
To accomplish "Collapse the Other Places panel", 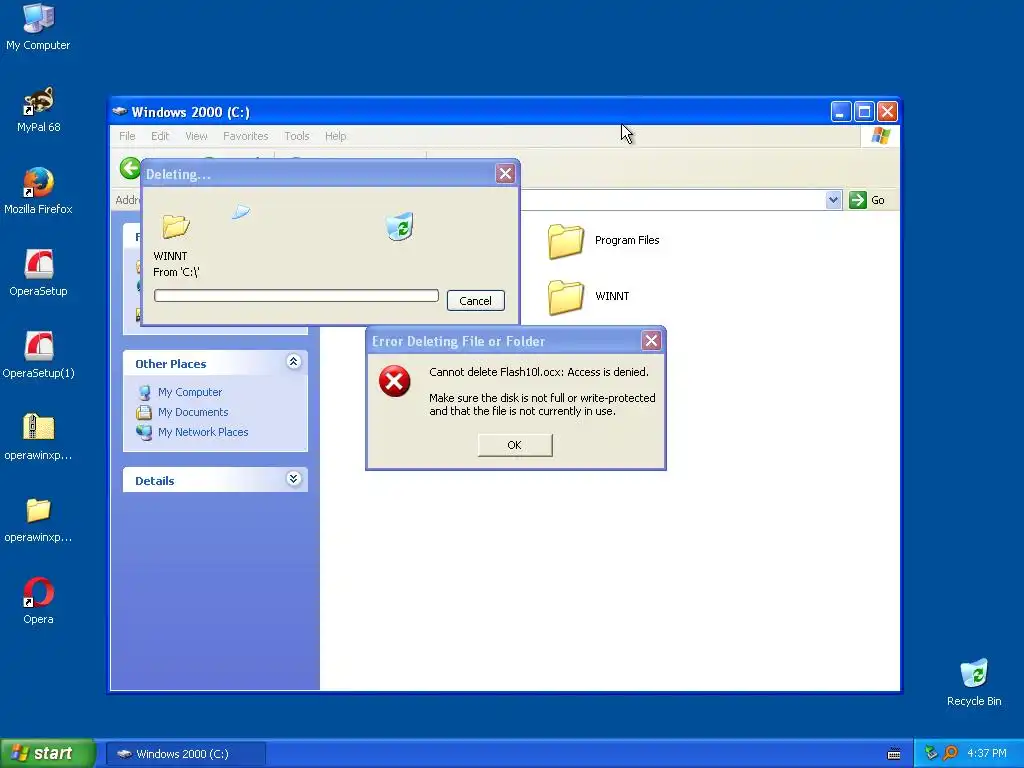I will coord(293,362).
